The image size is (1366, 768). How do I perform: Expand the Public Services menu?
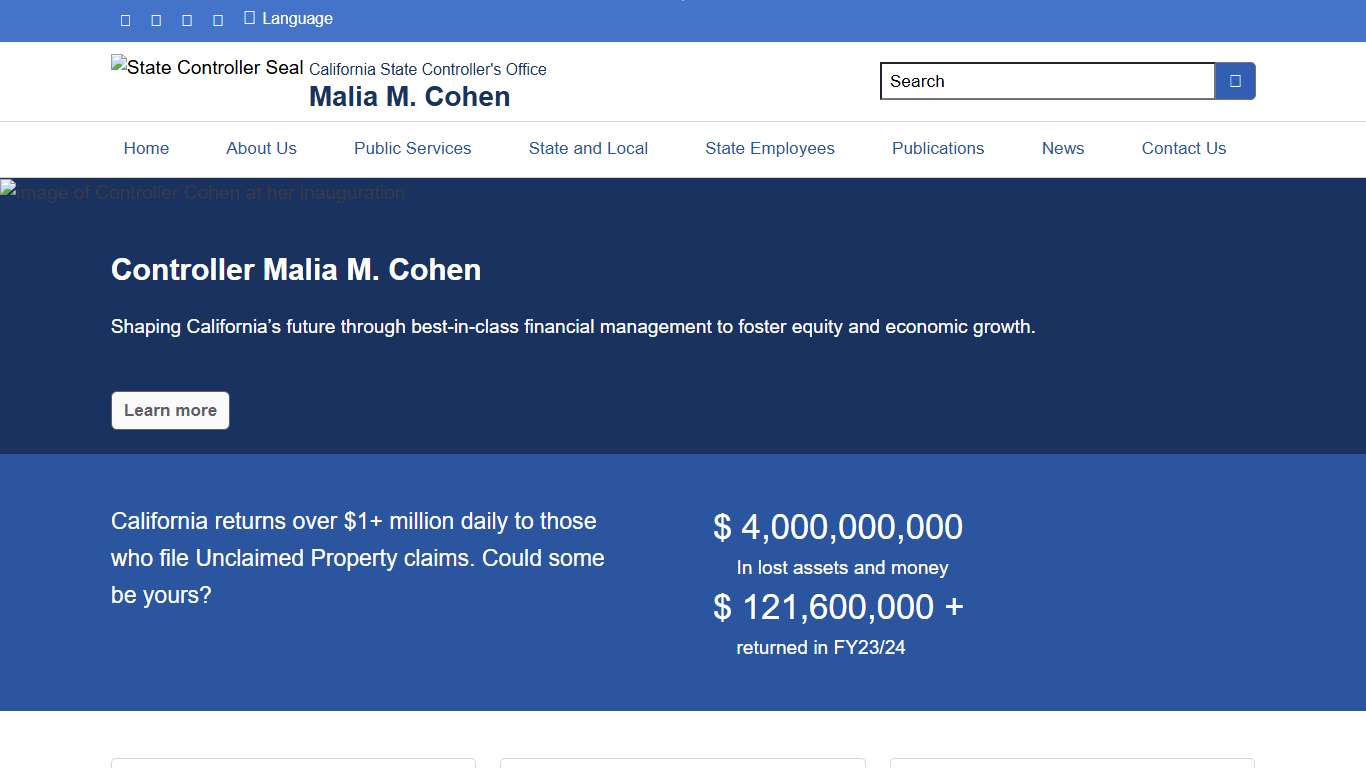(x=412, y=148)
